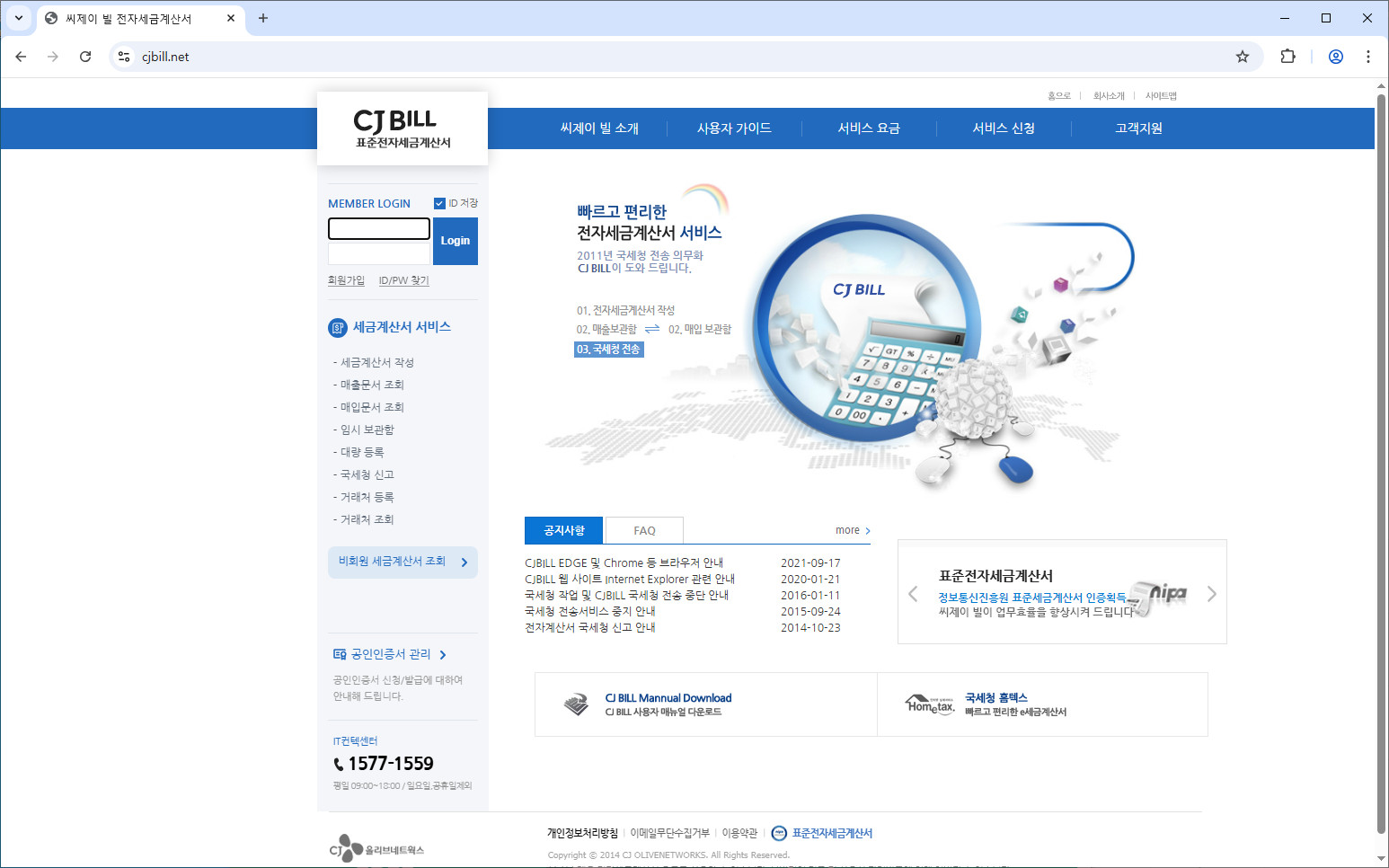Go to 홈으로 in the top utility links

[x=1059, y=95]
